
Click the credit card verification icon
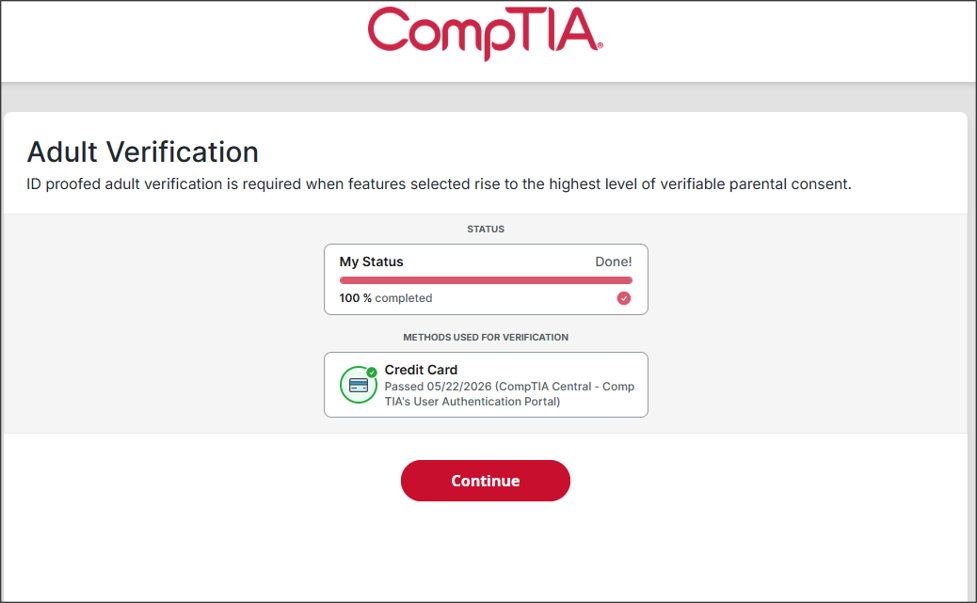click(x=358, y=385)
